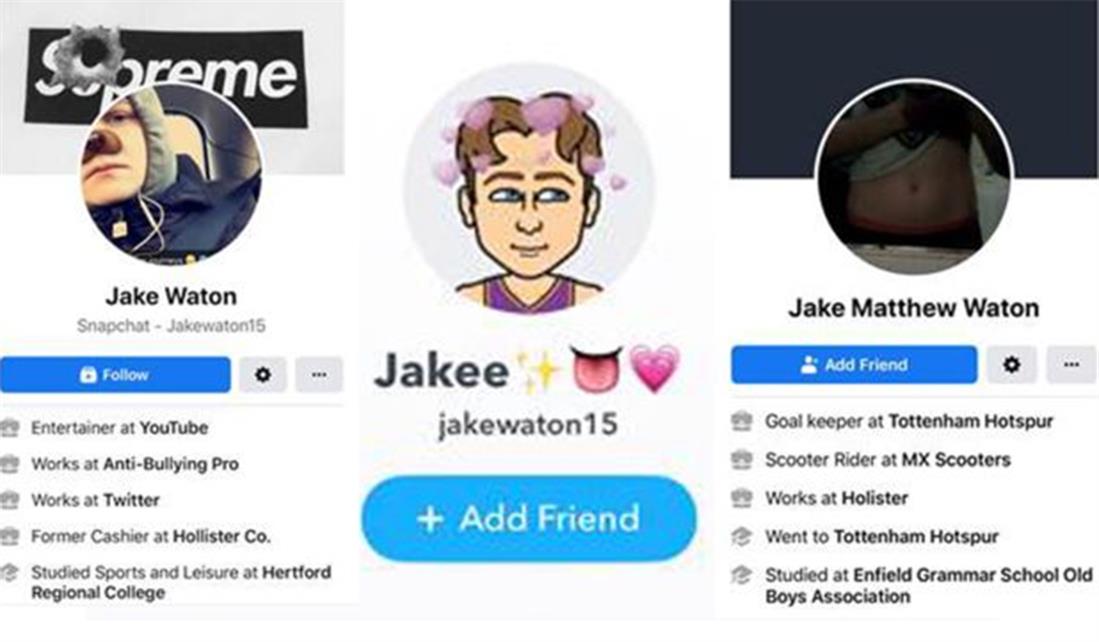
Task: Click the gear icon beside Follow button
Action: 263,375
